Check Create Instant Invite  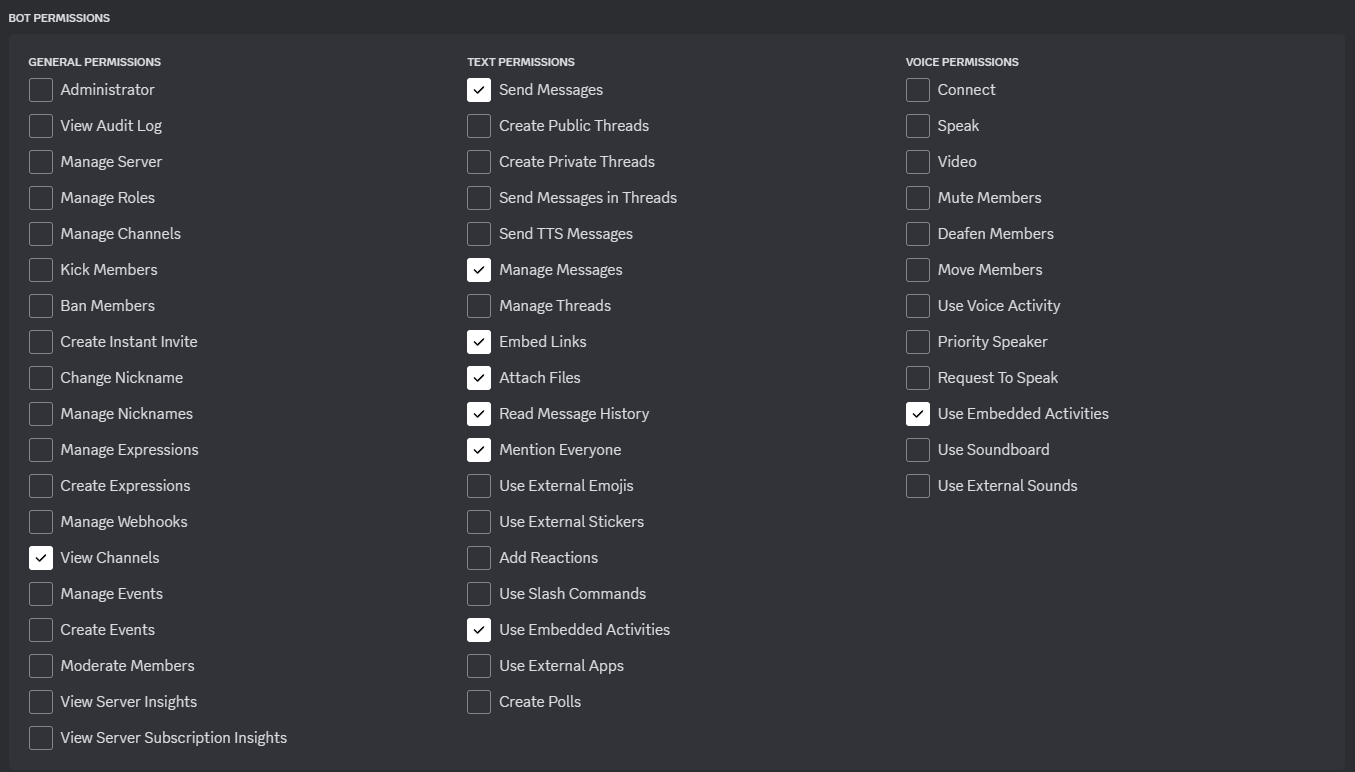(40, 341)
